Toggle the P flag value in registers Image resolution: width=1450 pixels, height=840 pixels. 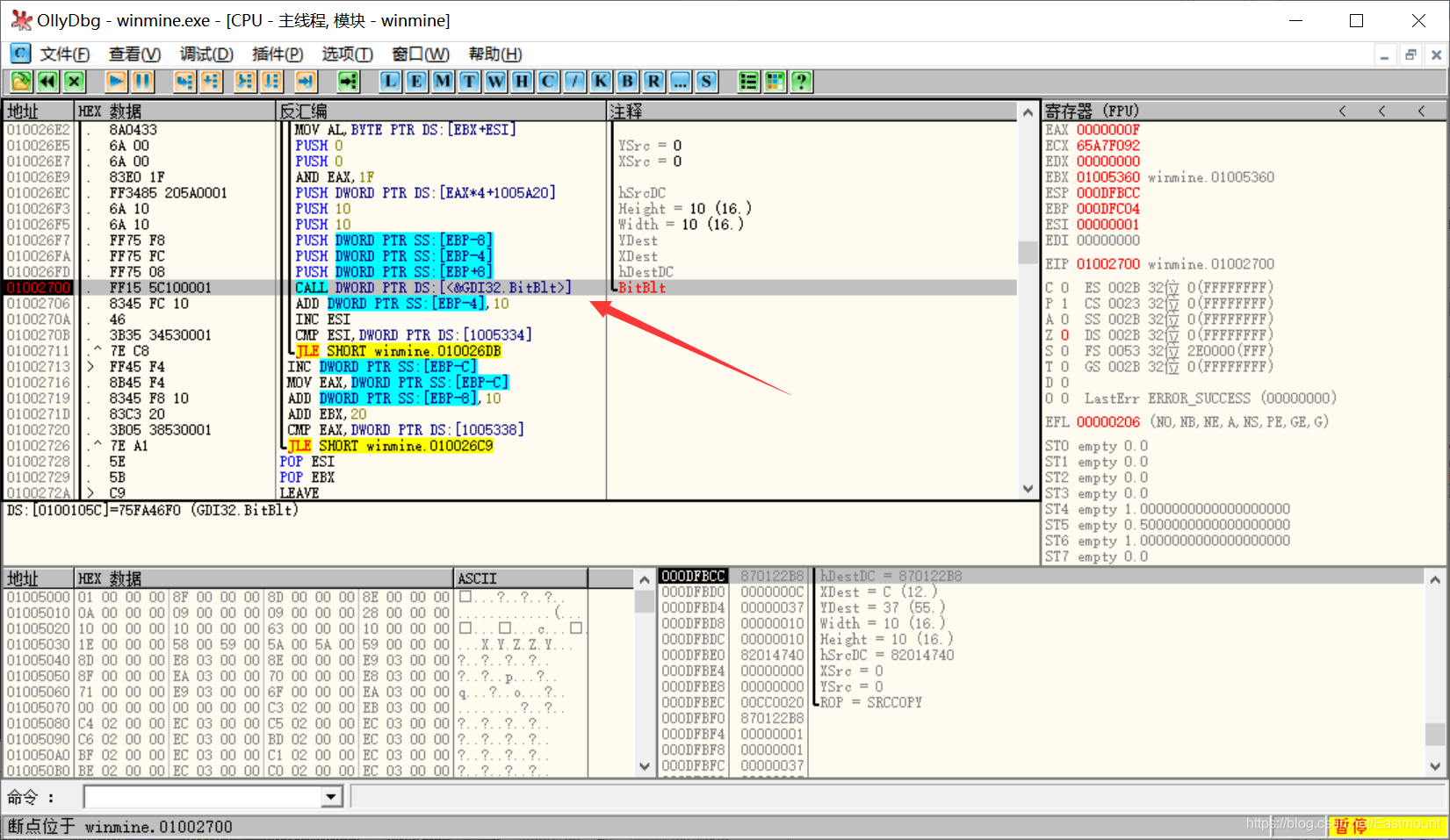coord(1064,304)
